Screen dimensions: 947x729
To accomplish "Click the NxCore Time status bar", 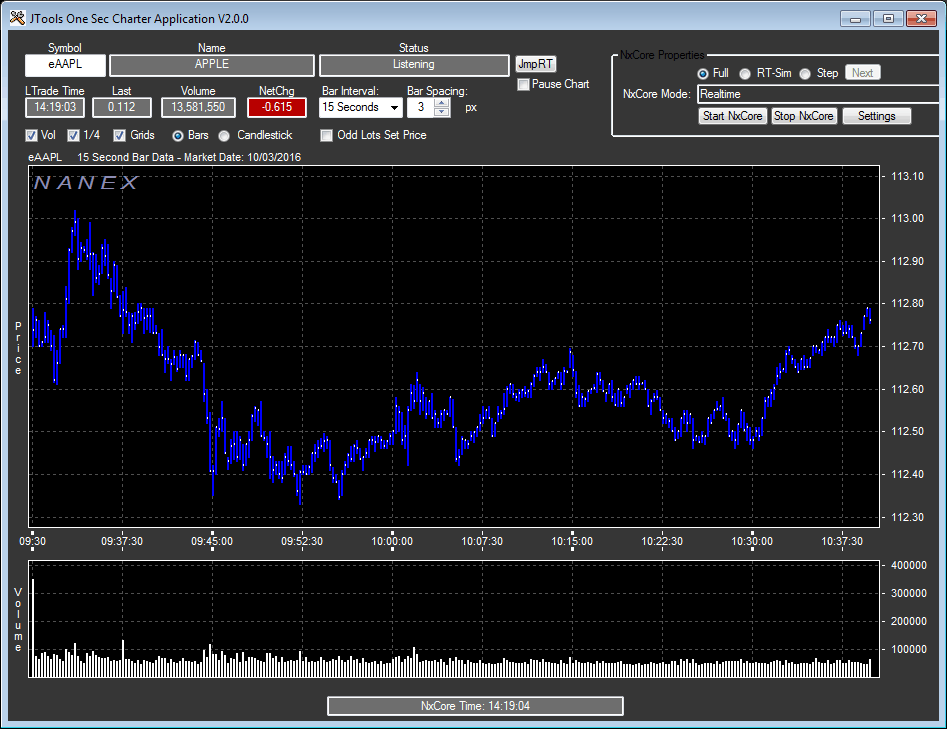I will [x=475, y=705].
